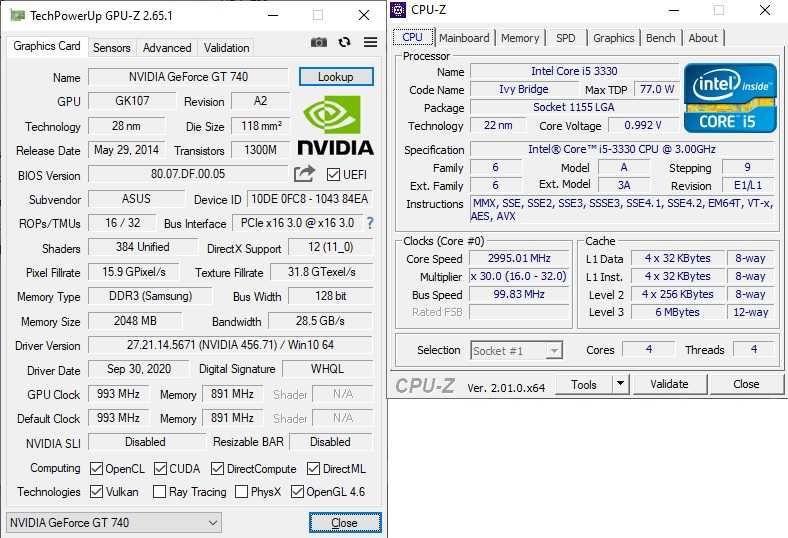This screenshot has width=788, height=538.
Task: Click the Intel Core i5 badge in CPU-Z
Action: [x=730, y=98]
